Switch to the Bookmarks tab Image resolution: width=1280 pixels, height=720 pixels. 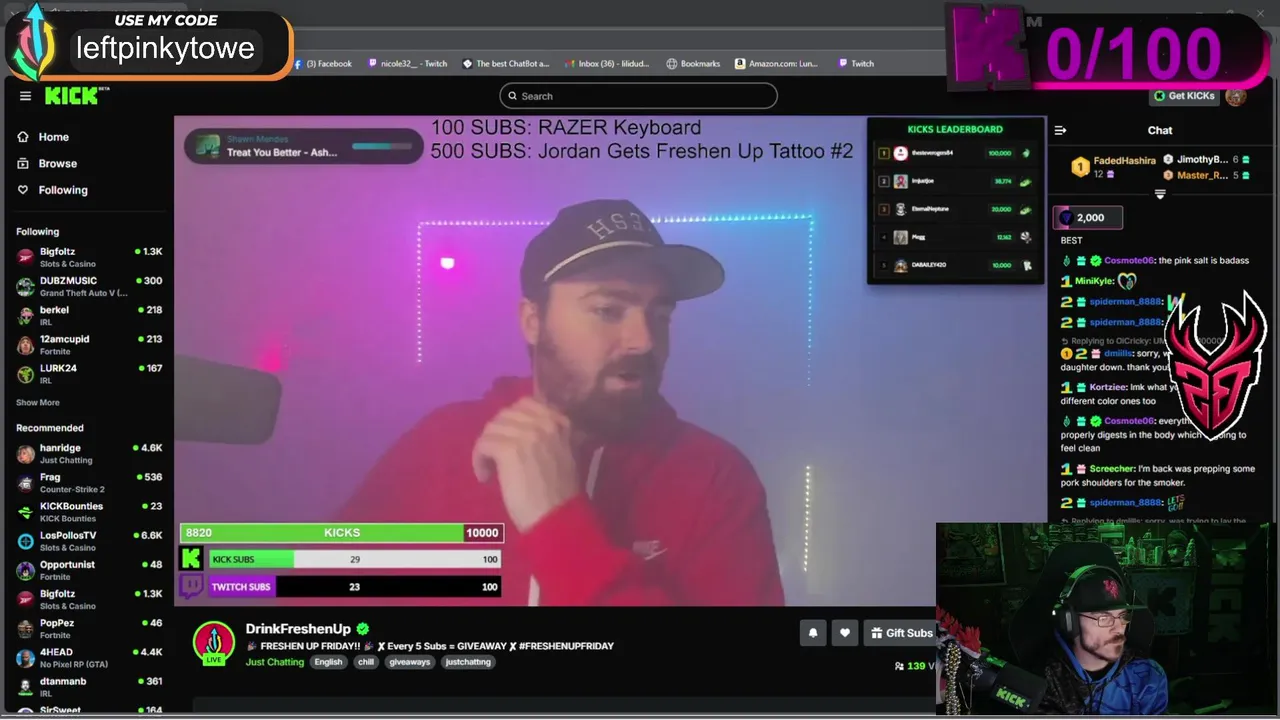693,63
